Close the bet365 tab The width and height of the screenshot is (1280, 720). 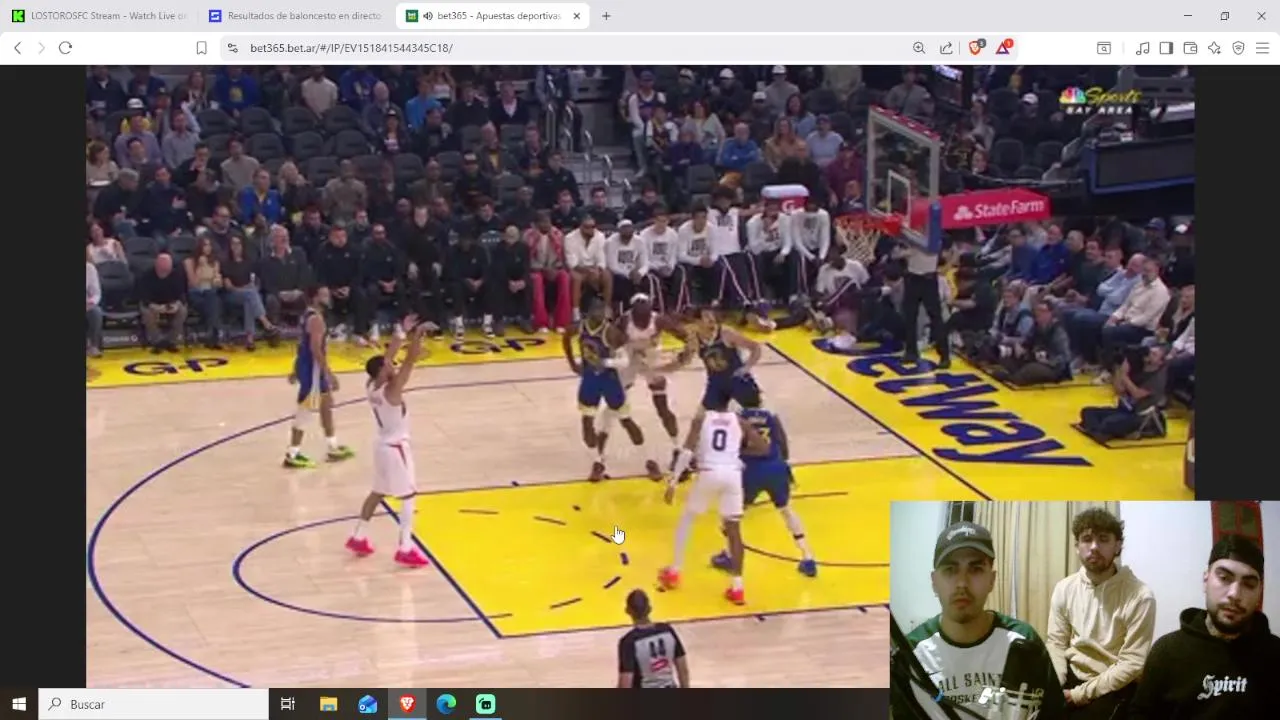click(x=577, y=16)
